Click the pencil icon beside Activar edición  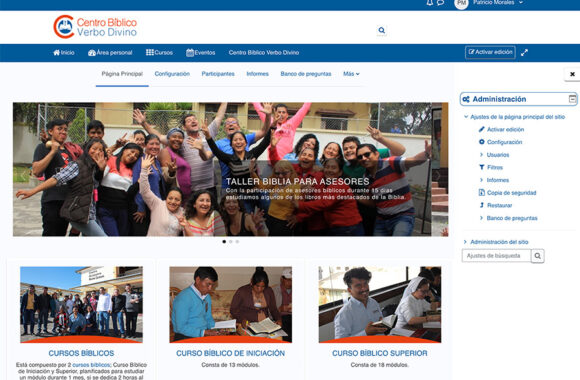click(481, 129)
